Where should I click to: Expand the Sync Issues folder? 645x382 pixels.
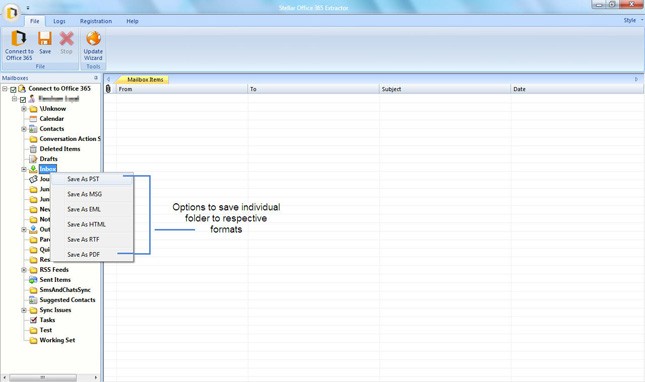point(24,310)
